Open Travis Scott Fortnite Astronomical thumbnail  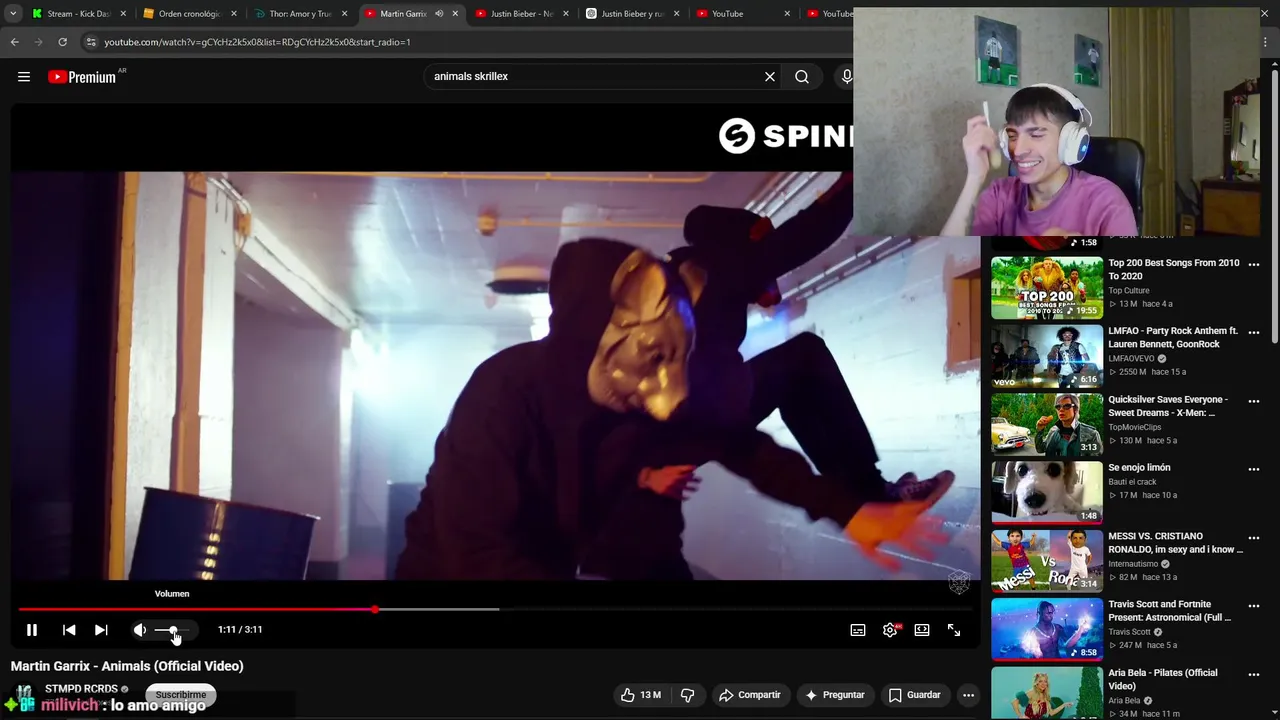(x=1047, y=629)
